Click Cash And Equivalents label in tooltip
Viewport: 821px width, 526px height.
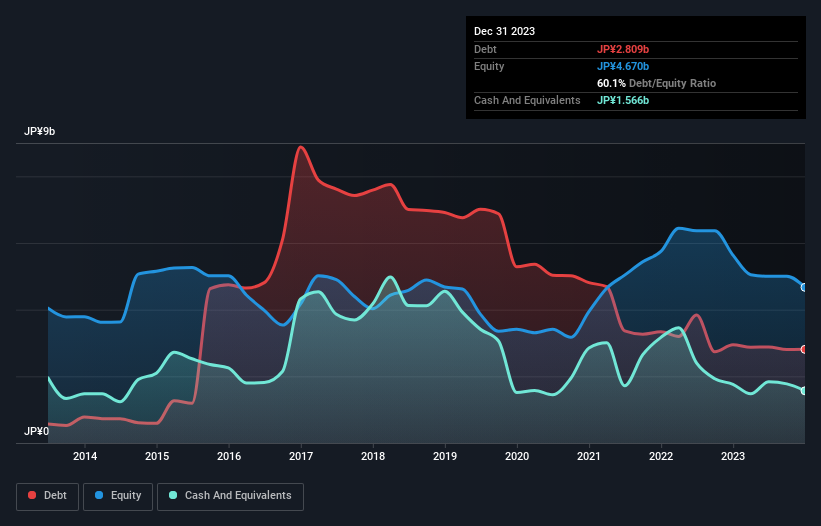click(527, 100)
